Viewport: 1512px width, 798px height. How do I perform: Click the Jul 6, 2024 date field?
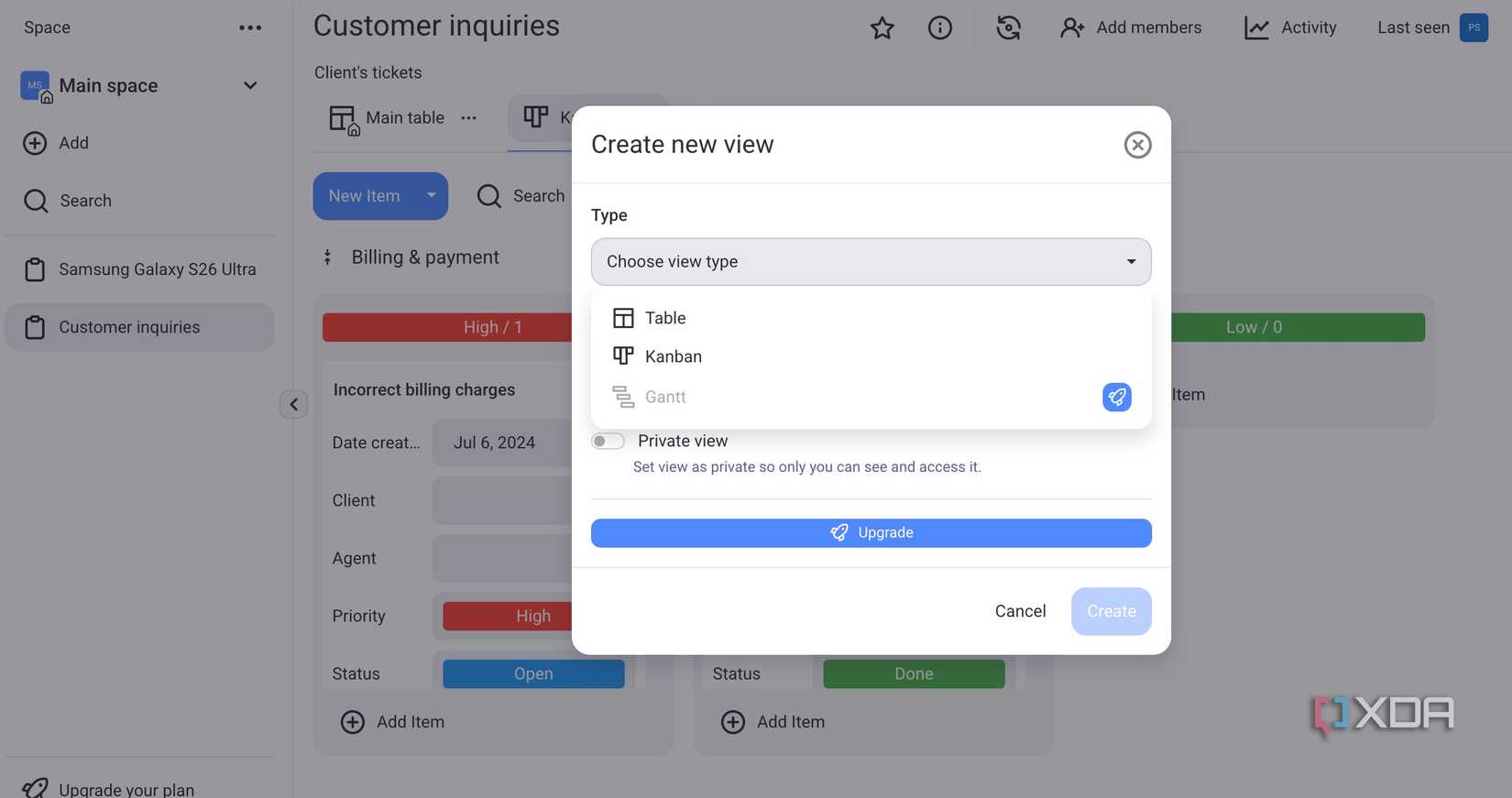pos(502,443)
